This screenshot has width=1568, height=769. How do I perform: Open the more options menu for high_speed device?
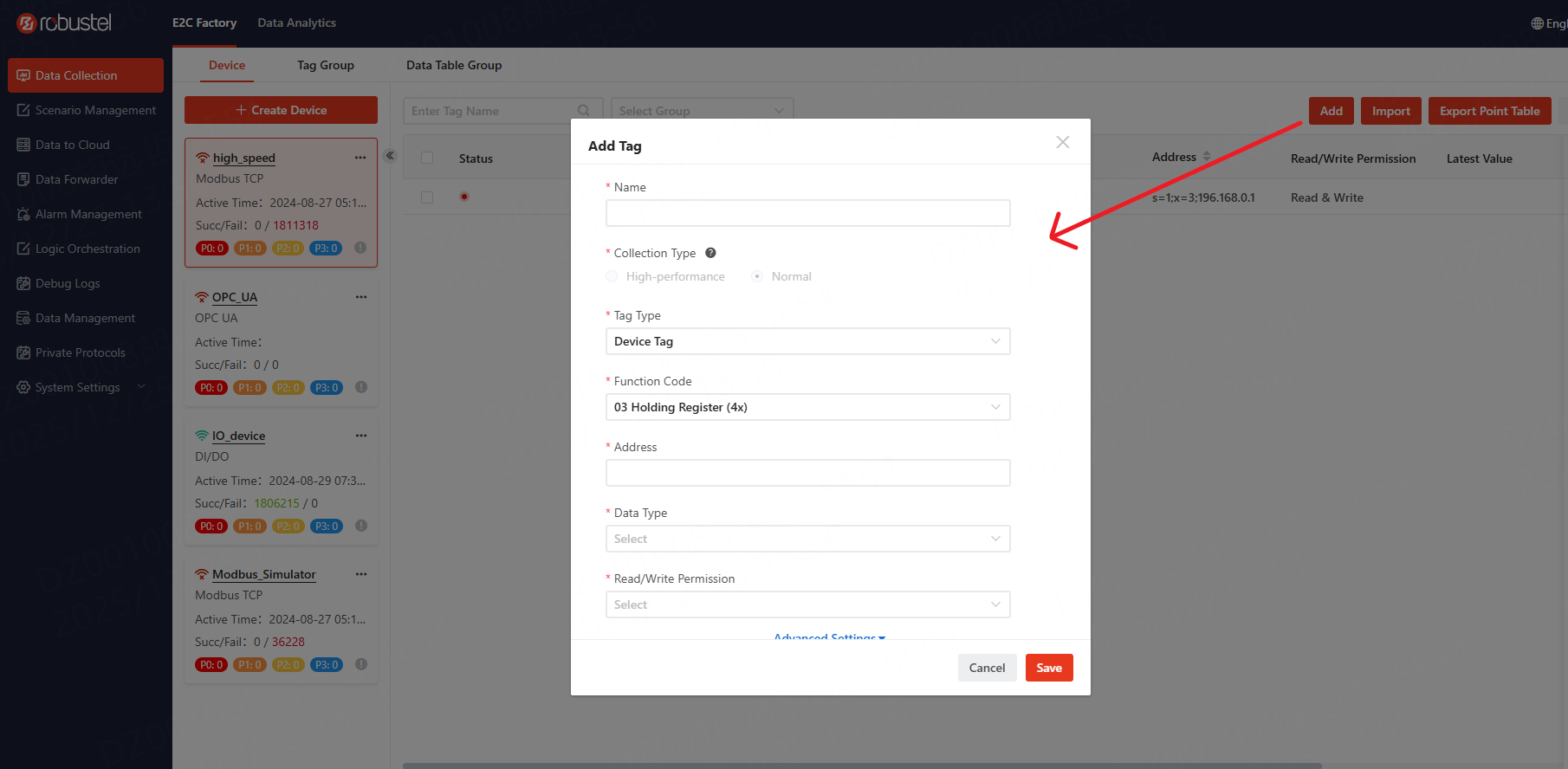click(x=360, y=158)
